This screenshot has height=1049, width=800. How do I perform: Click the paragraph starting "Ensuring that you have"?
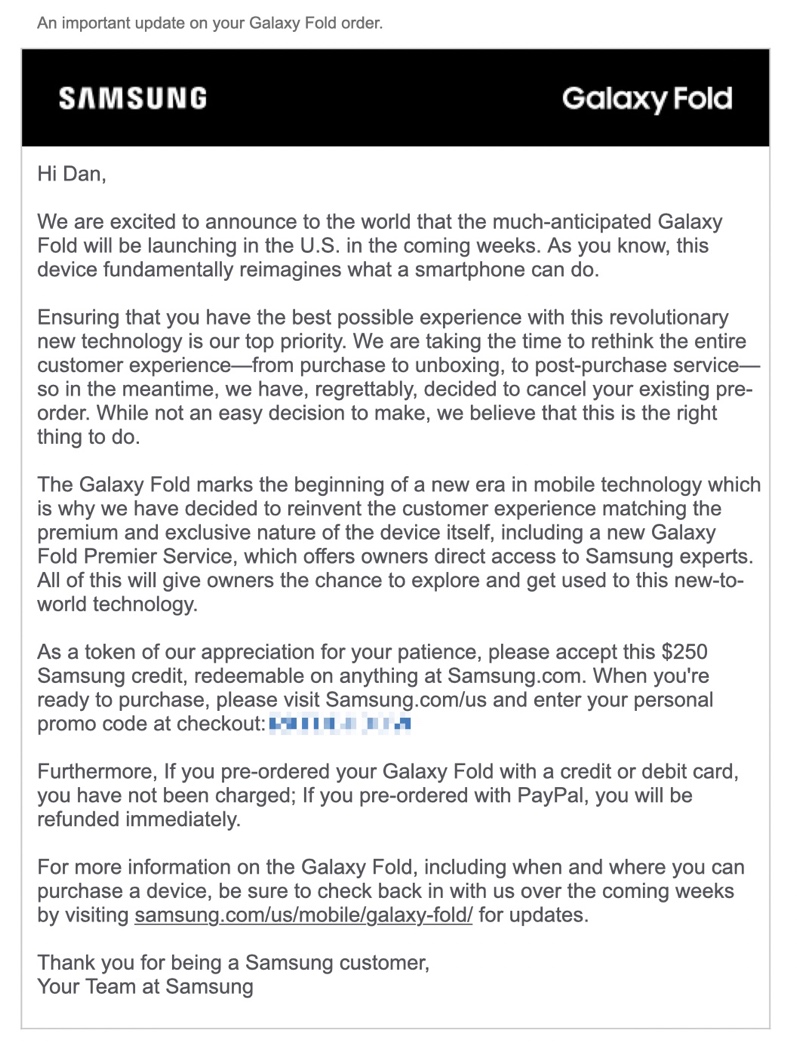382,318
